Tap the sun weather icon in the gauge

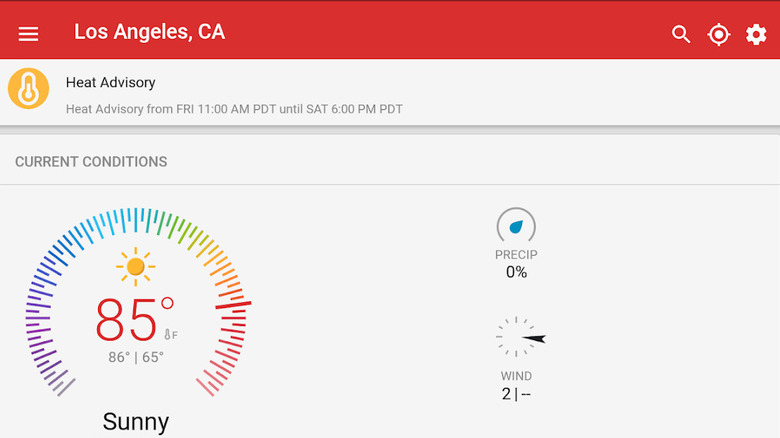[135, 267]
